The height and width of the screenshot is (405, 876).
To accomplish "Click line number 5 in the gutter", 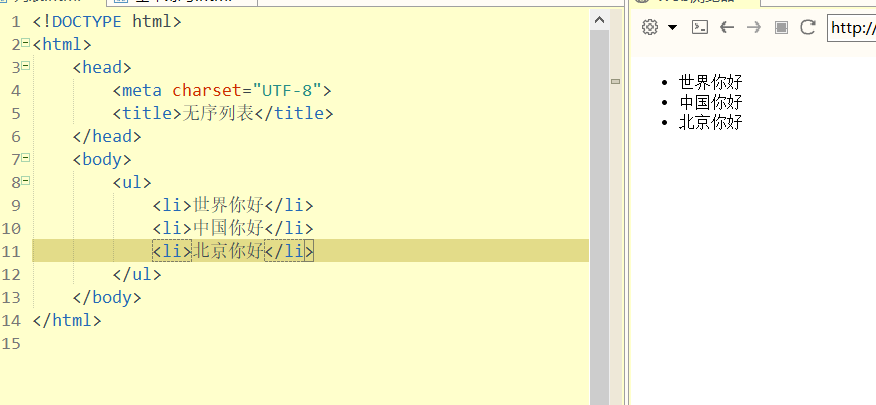I will 15,113.
